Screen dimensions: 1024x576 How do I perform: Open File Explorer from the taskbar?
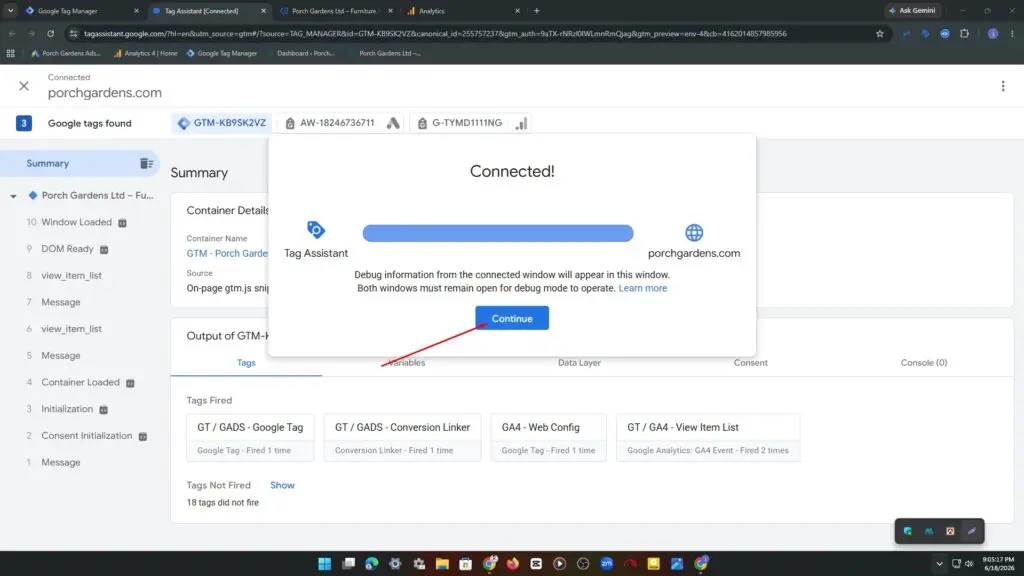[442, 564]
